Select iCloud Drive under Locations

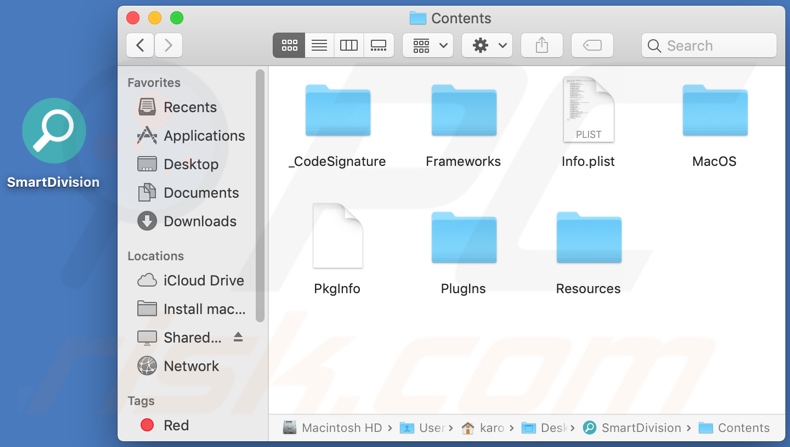[x=190, y=280]
